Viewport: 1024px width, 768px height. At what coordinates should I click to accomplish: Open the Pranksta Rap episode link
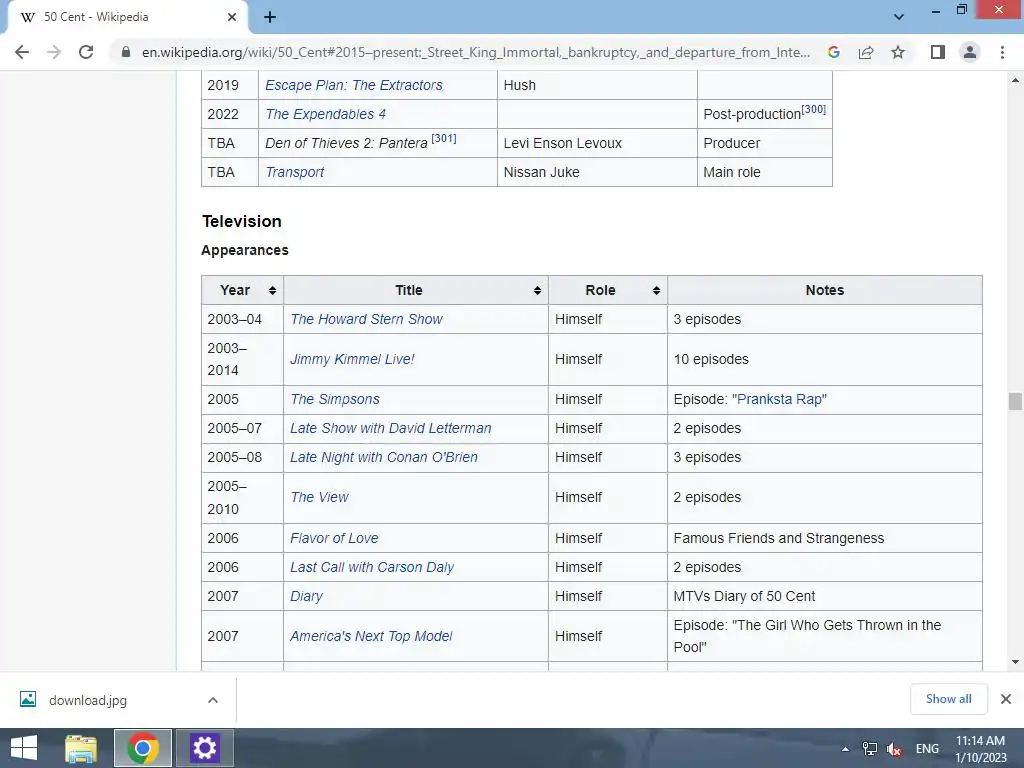pos(779,399)
